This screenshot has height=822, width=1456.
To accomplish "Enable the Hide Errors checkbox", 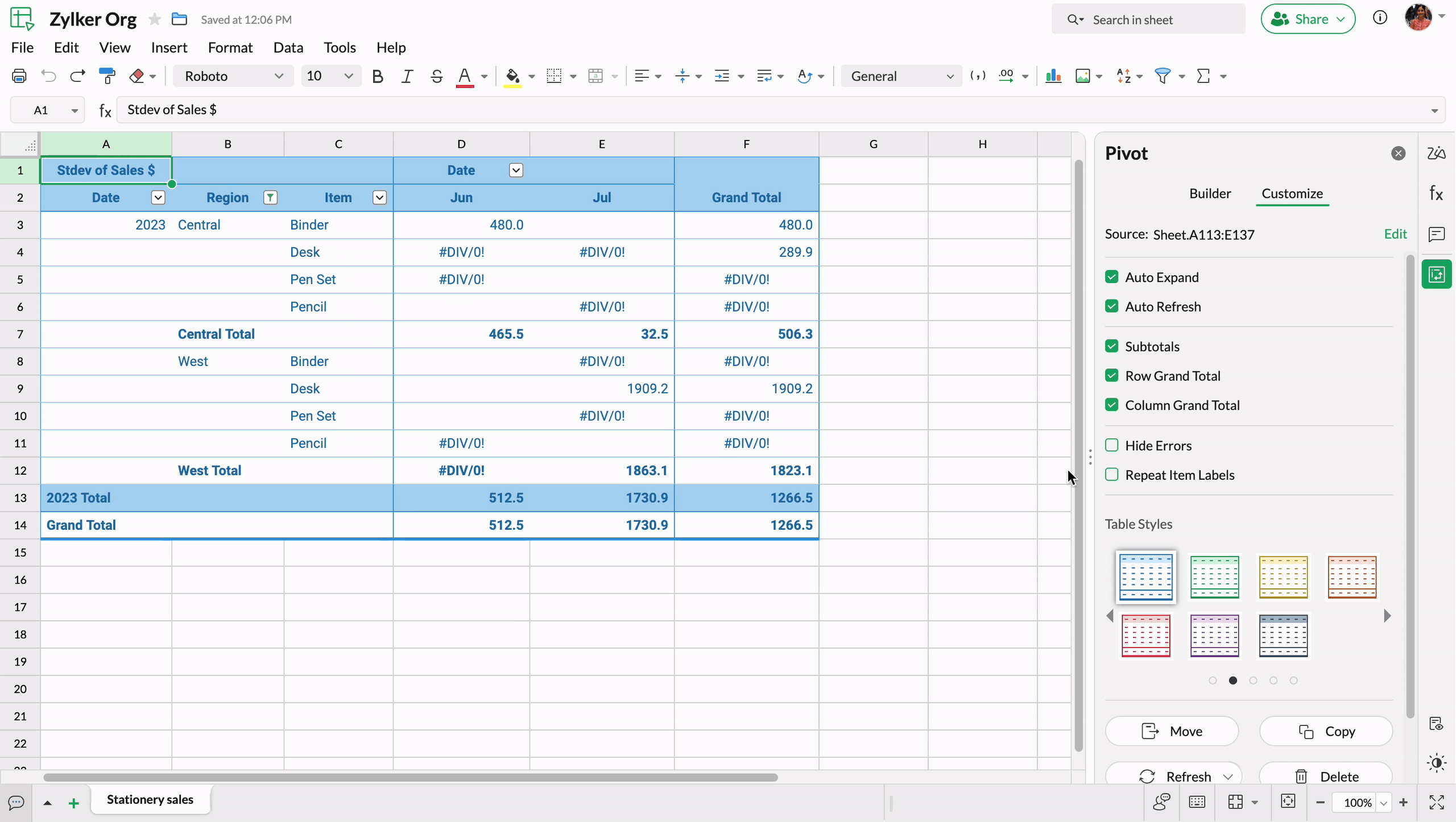I will [x=1111, y=445].
